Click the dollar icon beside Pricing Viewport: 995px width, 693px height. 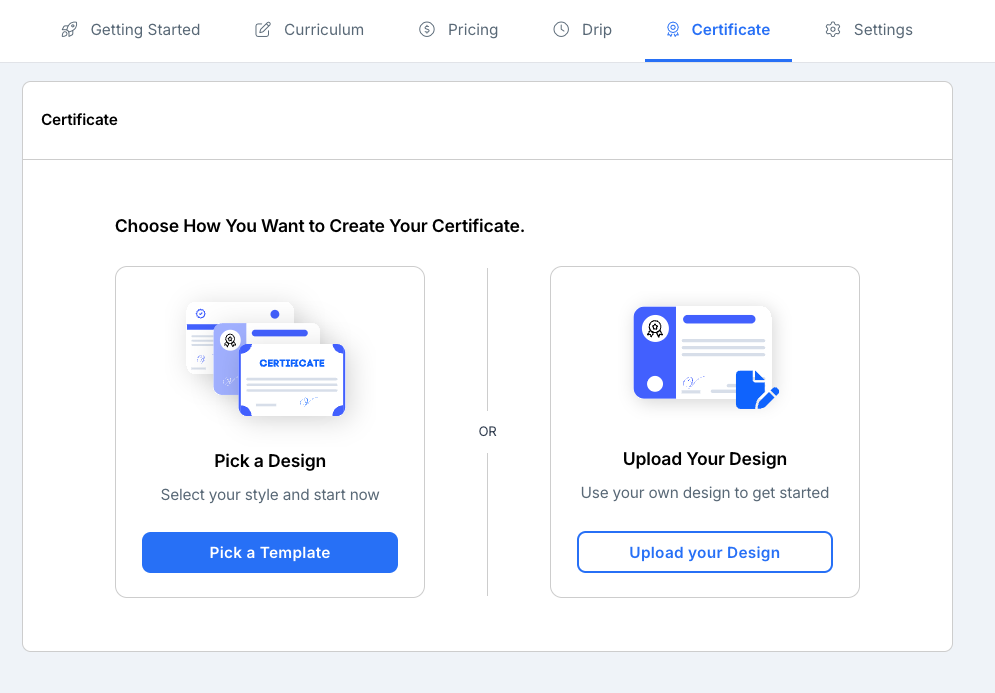(x=426, y=29)
